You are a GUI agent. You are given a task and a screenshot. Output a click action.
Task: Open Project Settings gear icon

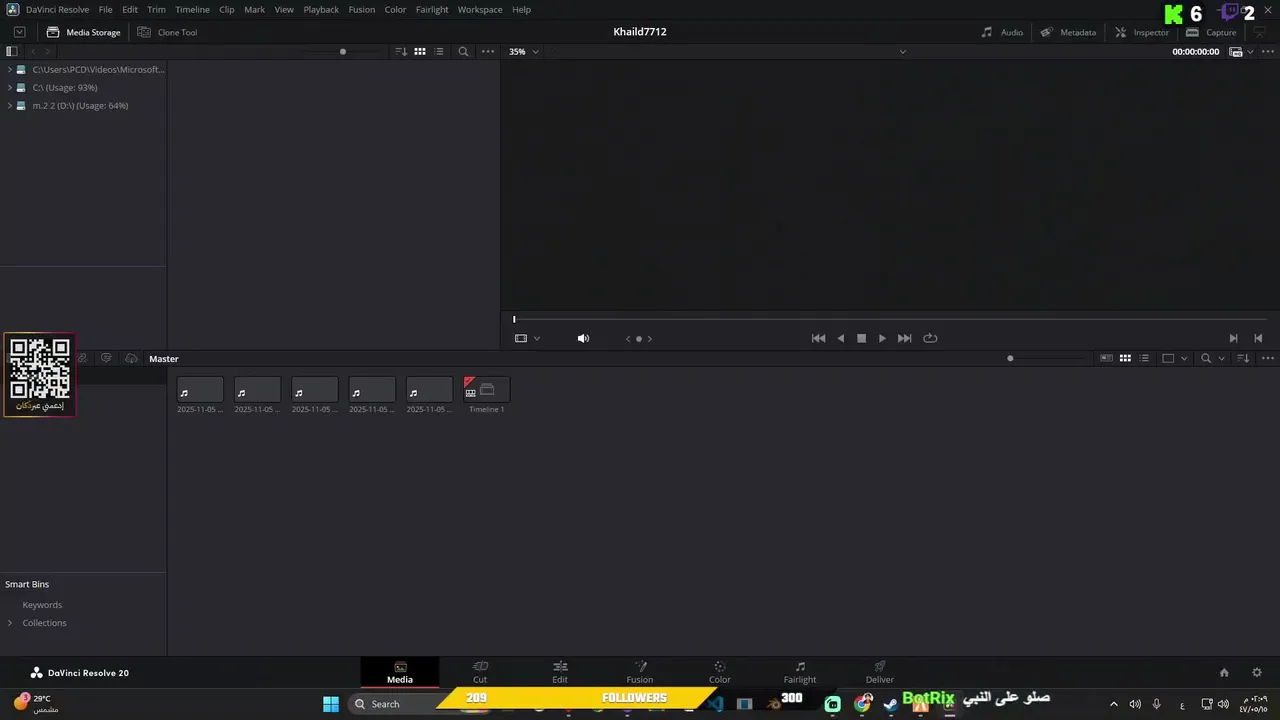tap(1257, 673)
